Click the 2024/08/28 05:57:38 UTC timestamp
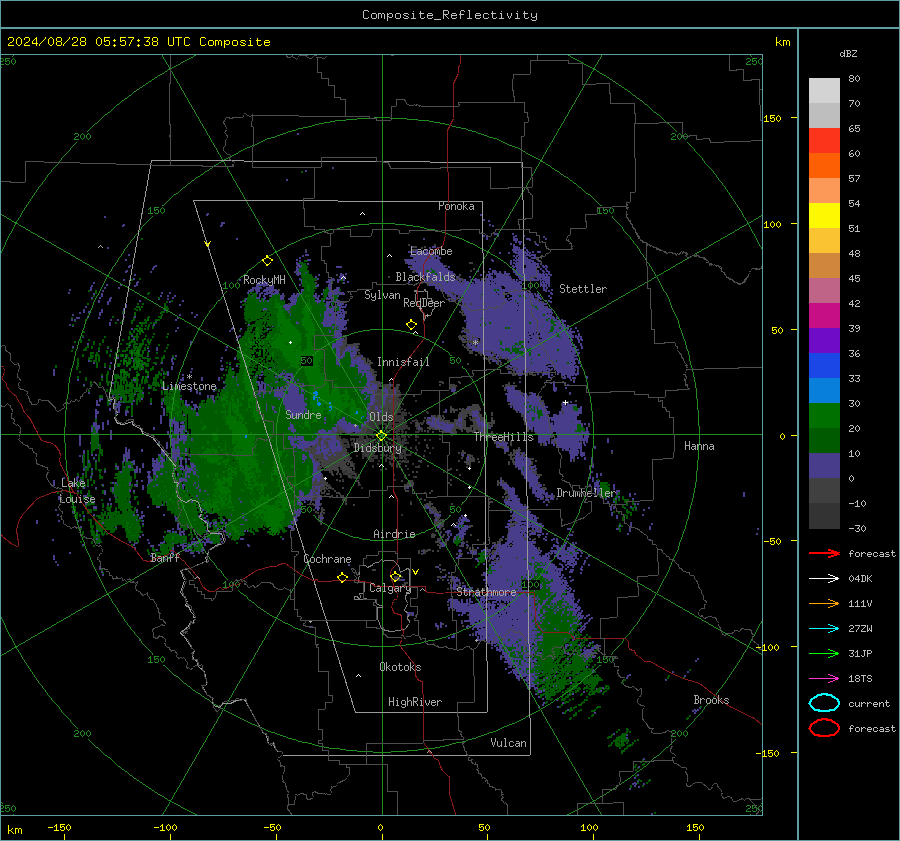900x841 pixels. [98, 42]
